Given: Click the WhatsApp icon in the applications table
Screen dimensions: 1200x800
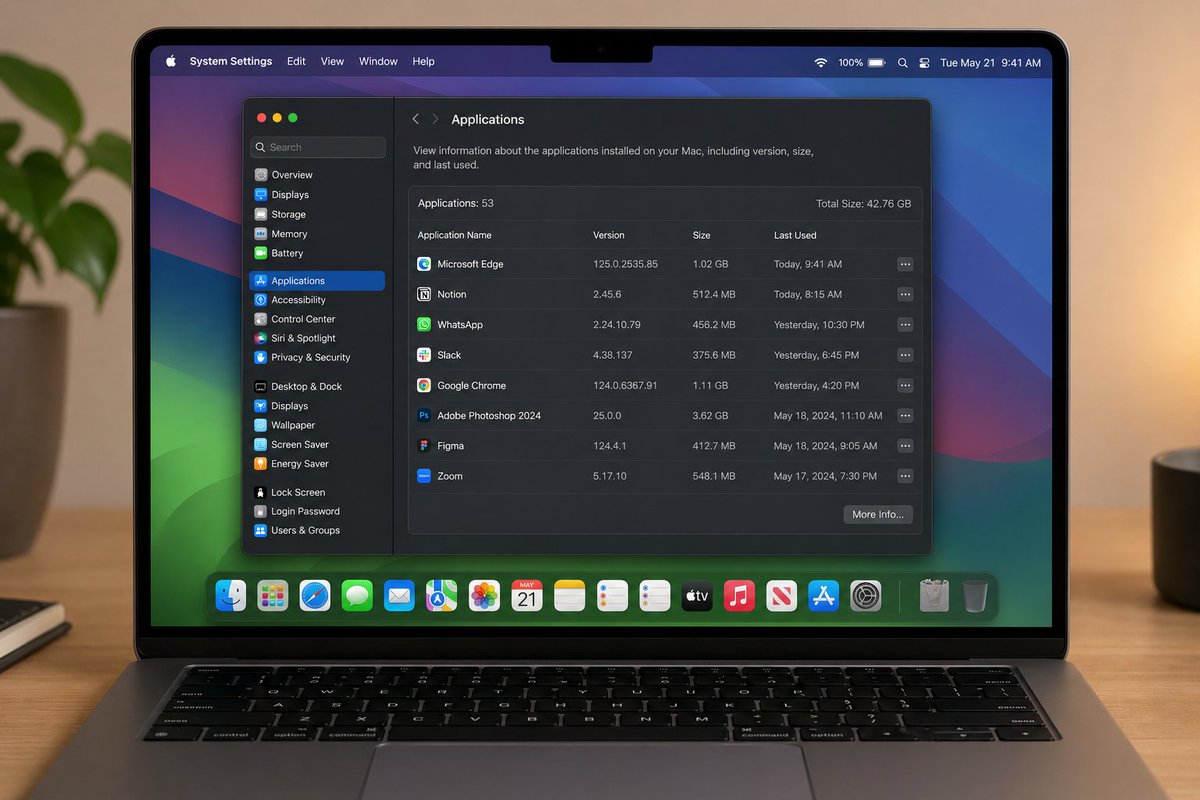Looking at the screenshot, I should (424, 325).
